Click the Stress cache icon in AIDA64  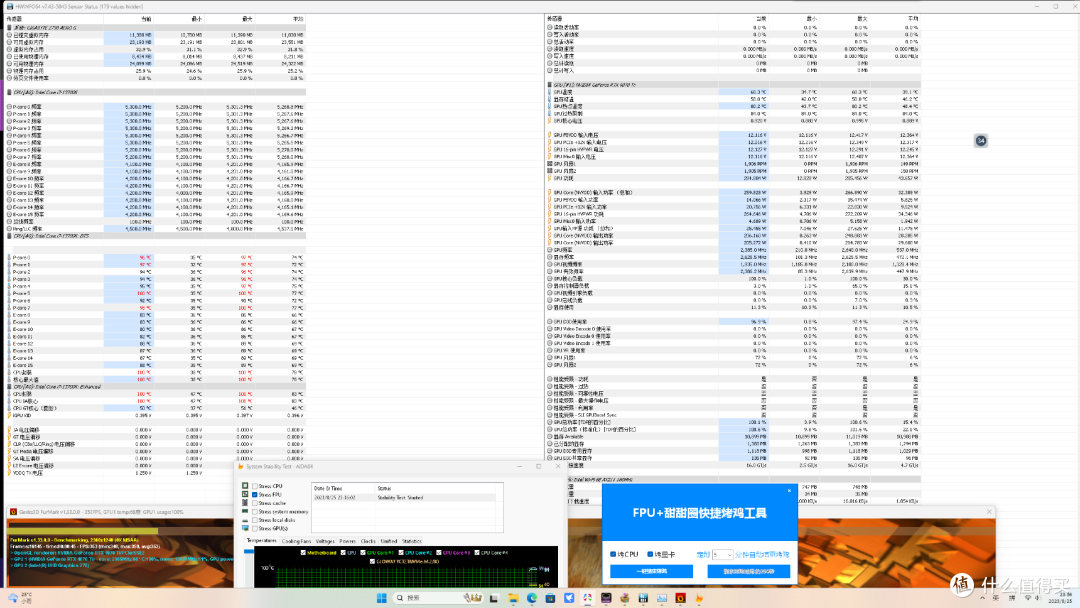tap(245, 503)
